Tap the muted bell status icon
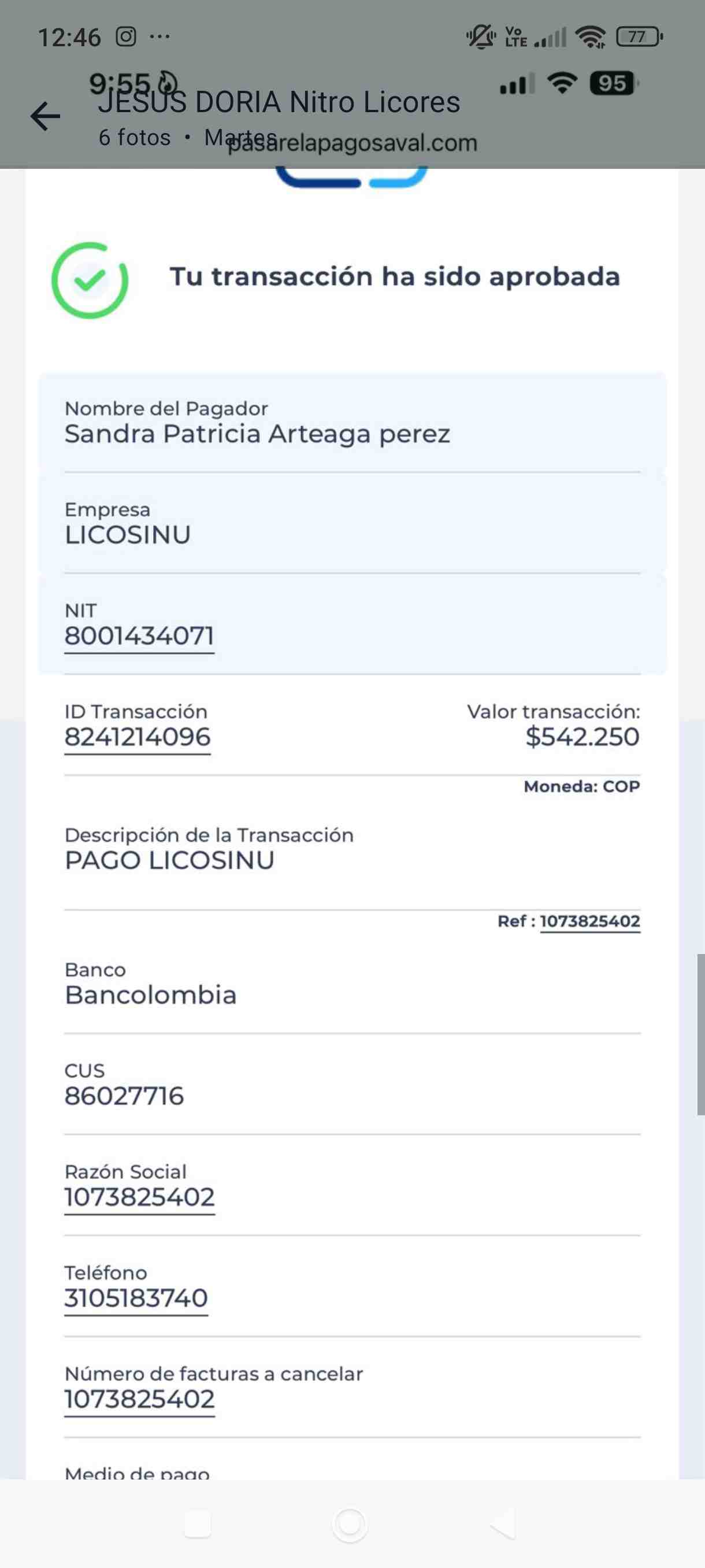 [481, 37]
